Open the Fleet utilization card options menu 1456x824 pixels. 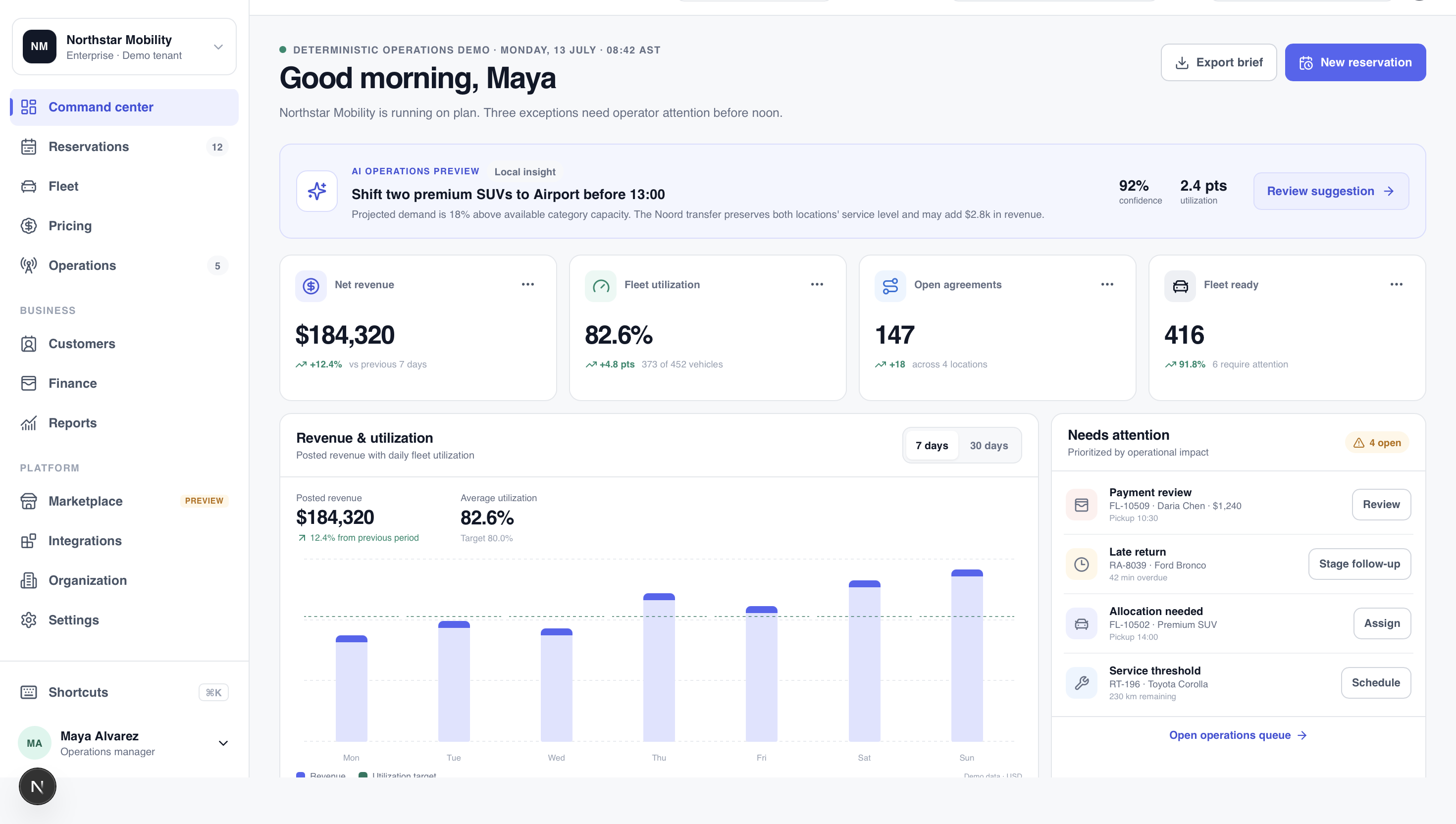pos(817,284)
